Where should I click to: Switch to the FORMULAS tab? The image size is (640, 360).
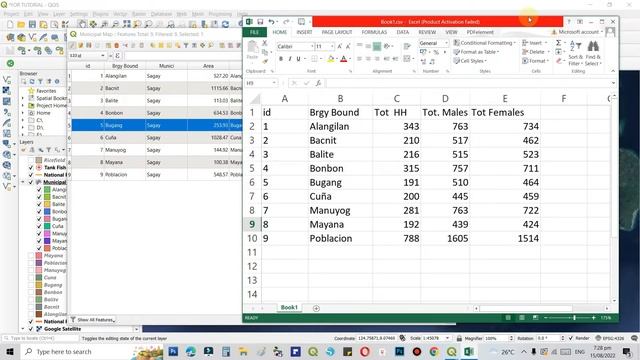(x=374, y=32)
